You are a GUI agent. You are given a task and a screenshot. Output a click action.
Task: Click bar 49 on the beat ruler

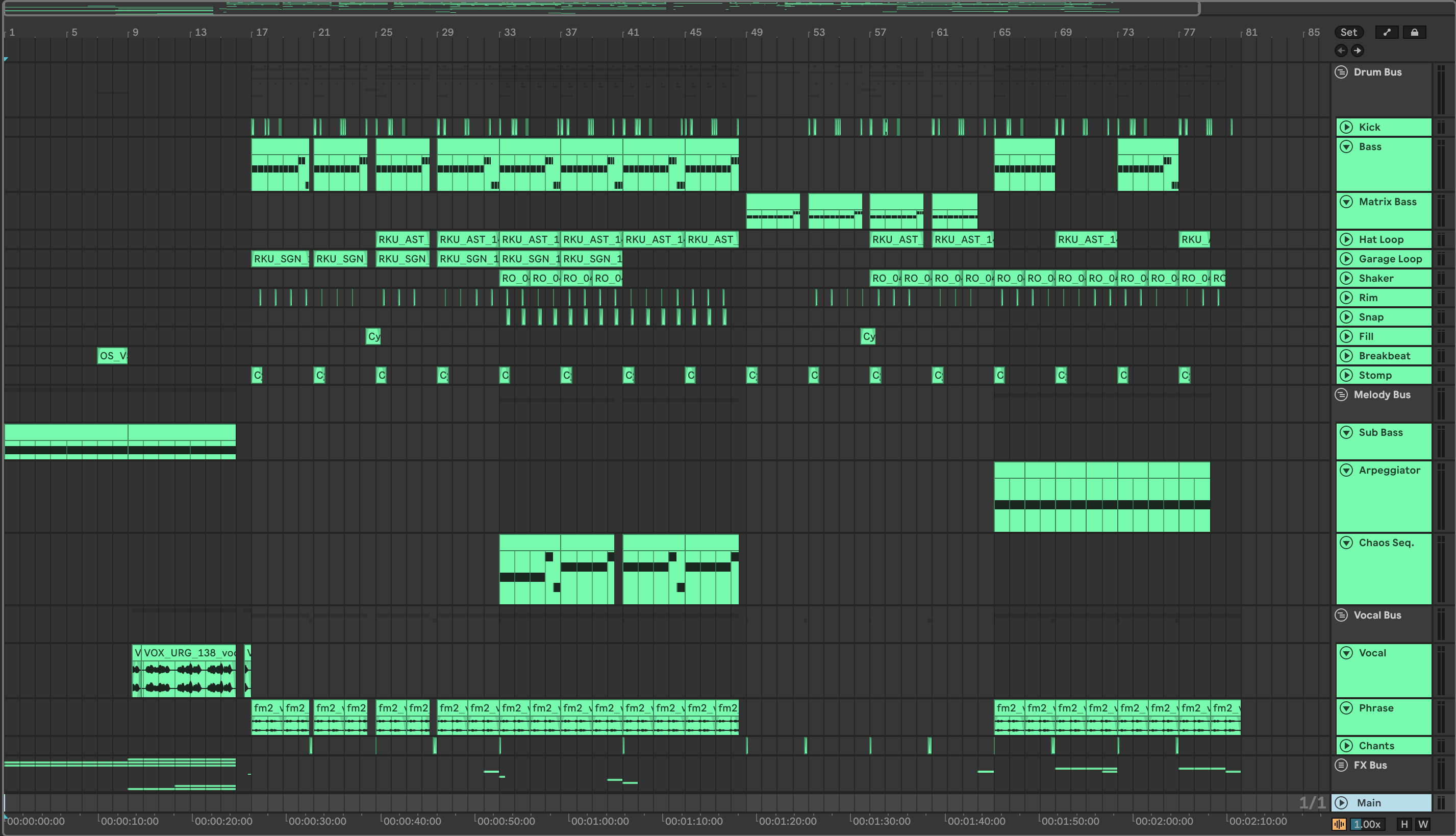coord(757,32)
